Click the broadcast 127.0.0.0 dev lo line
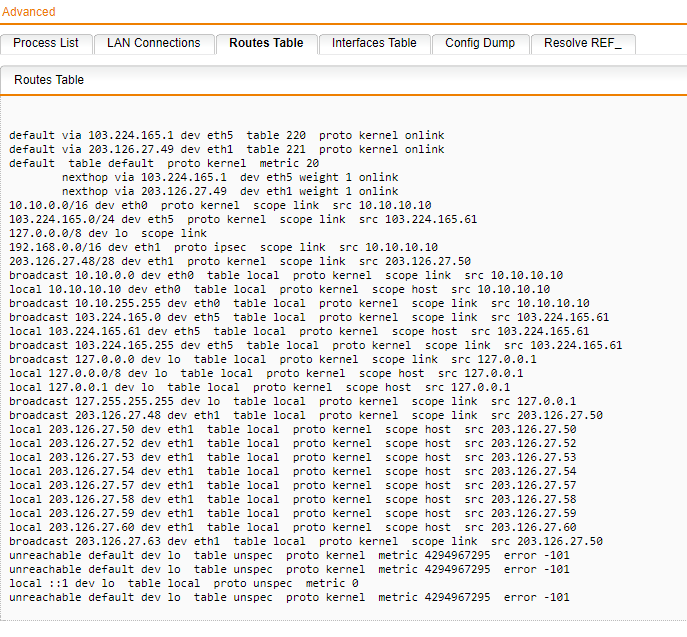The height and width of the screenshot is (637, 687). pos(273,360)
